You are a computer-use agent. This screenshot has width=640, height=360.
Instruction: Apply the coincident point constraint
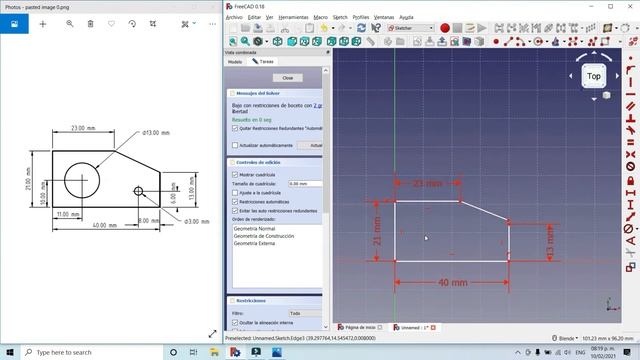[631, 58]
